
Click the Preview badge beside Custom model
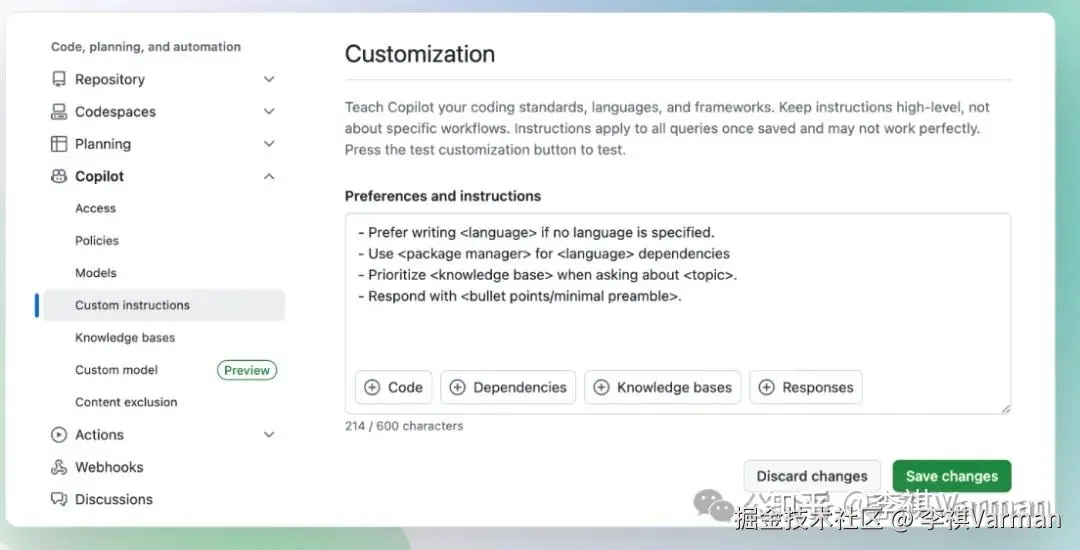tap(247, 370)
